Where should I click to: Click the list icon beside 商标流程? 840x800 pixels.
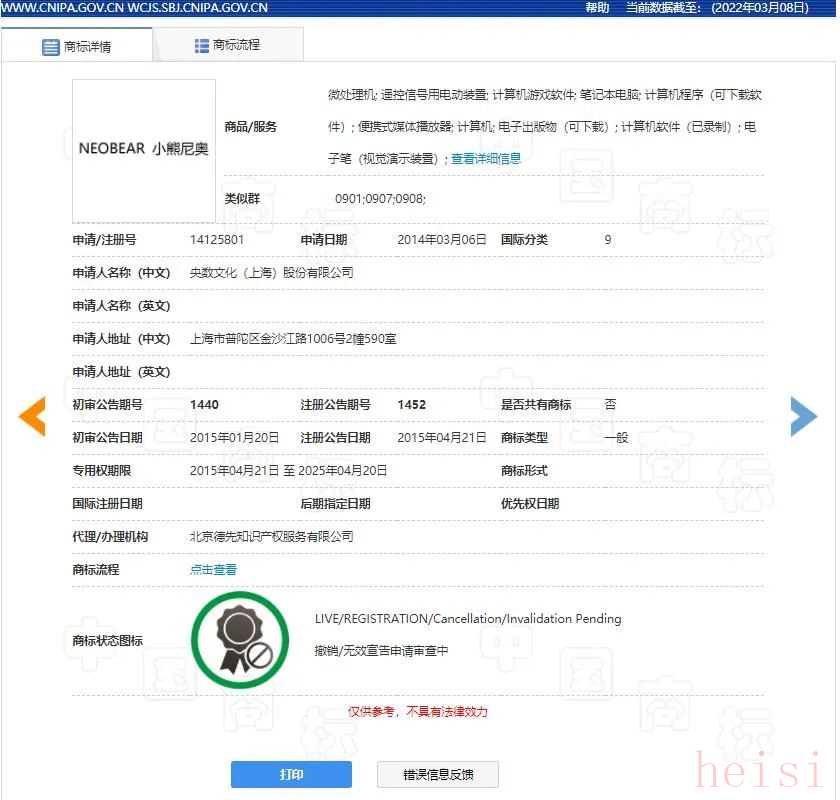(202, 46)
